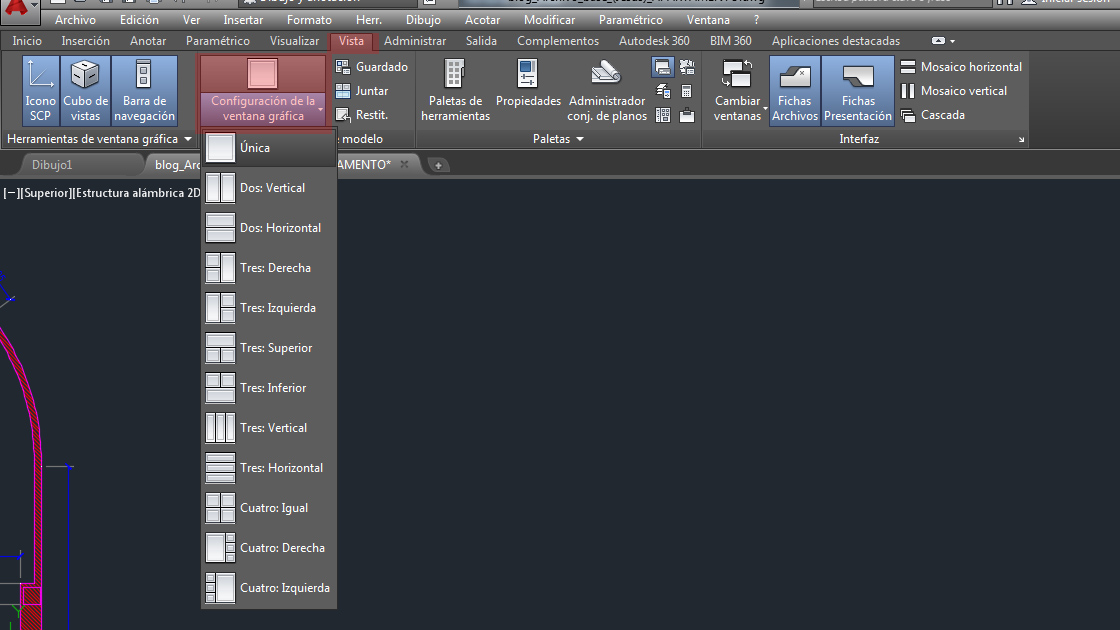Viewport: 1120px width, 630px height.
Task: Select Tres: Superior viewport layout
Action: (x=269, y=348)
